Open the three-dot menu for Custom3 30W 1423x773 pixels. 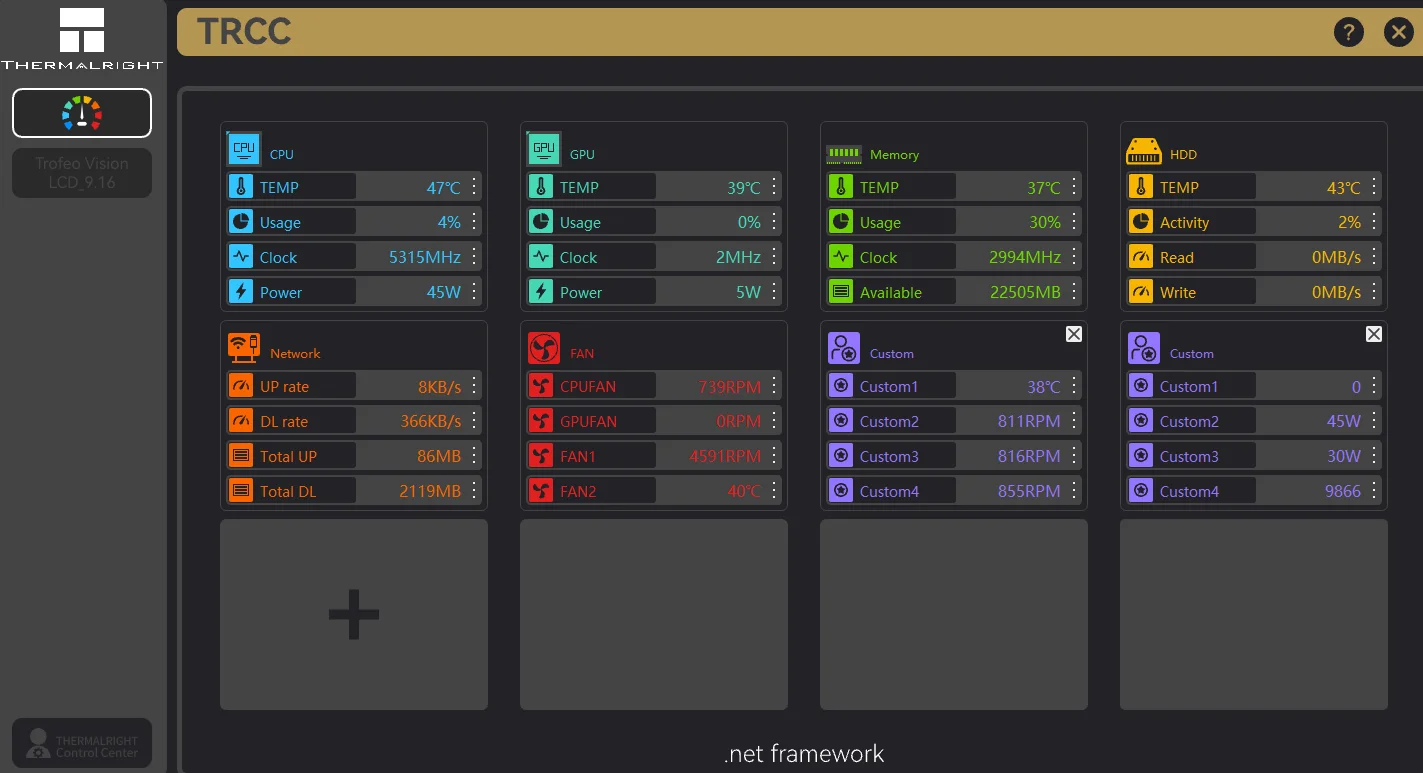click(x=1374, y=456)
